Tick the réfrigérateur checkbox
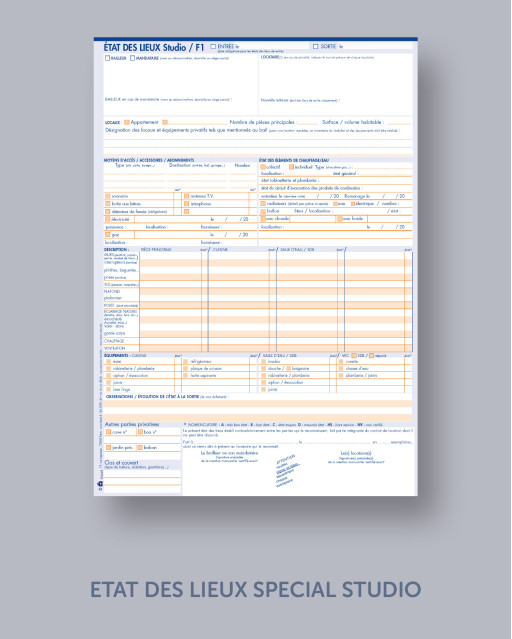 click(185, 361)
